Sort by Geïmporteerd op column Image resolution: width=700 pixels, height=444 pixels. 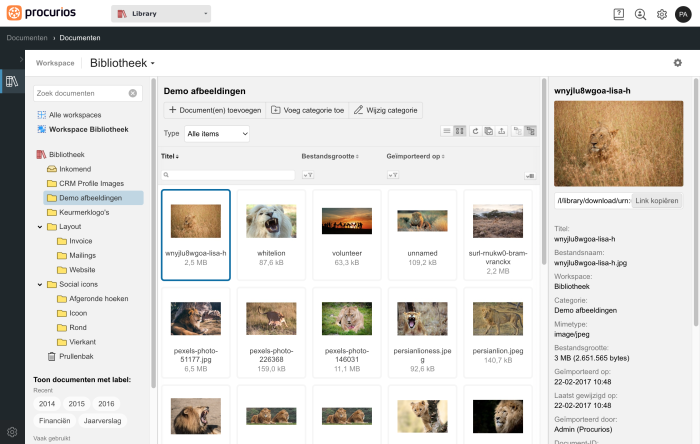[415, 156]
